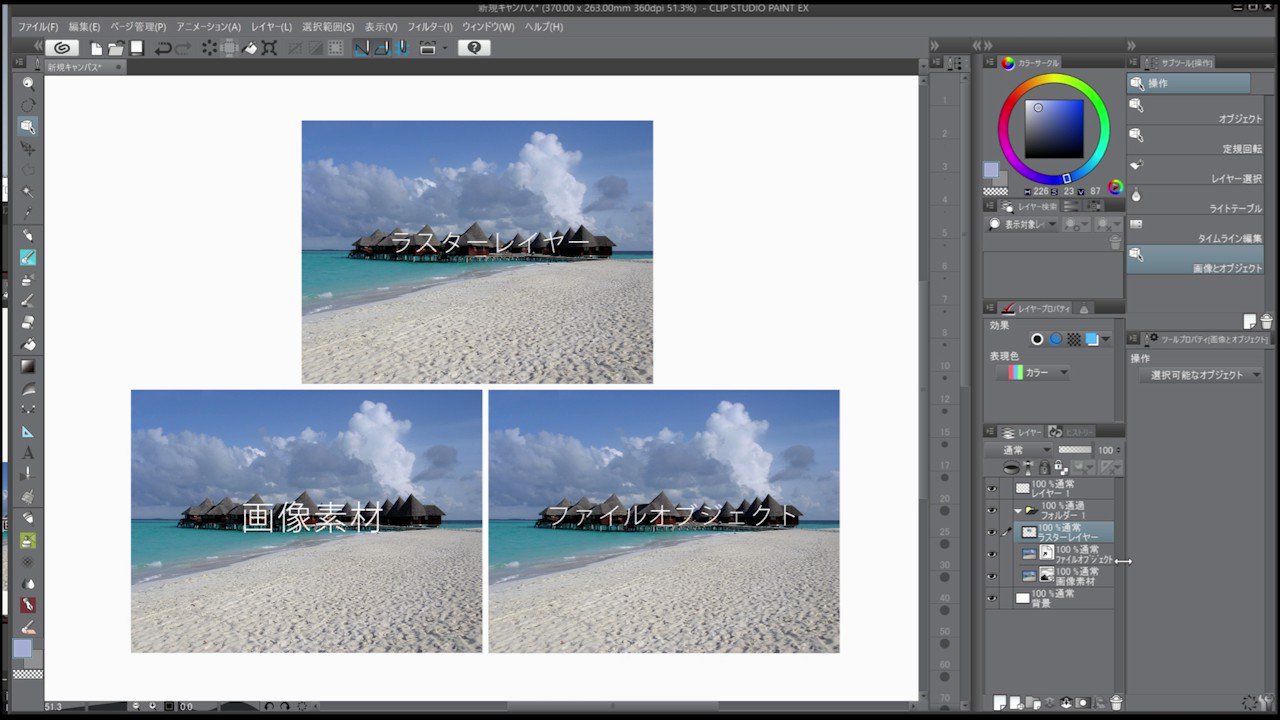Select the Zoom (magnifier) tool
The image size is (1280, 720).
tap(28, 84)
